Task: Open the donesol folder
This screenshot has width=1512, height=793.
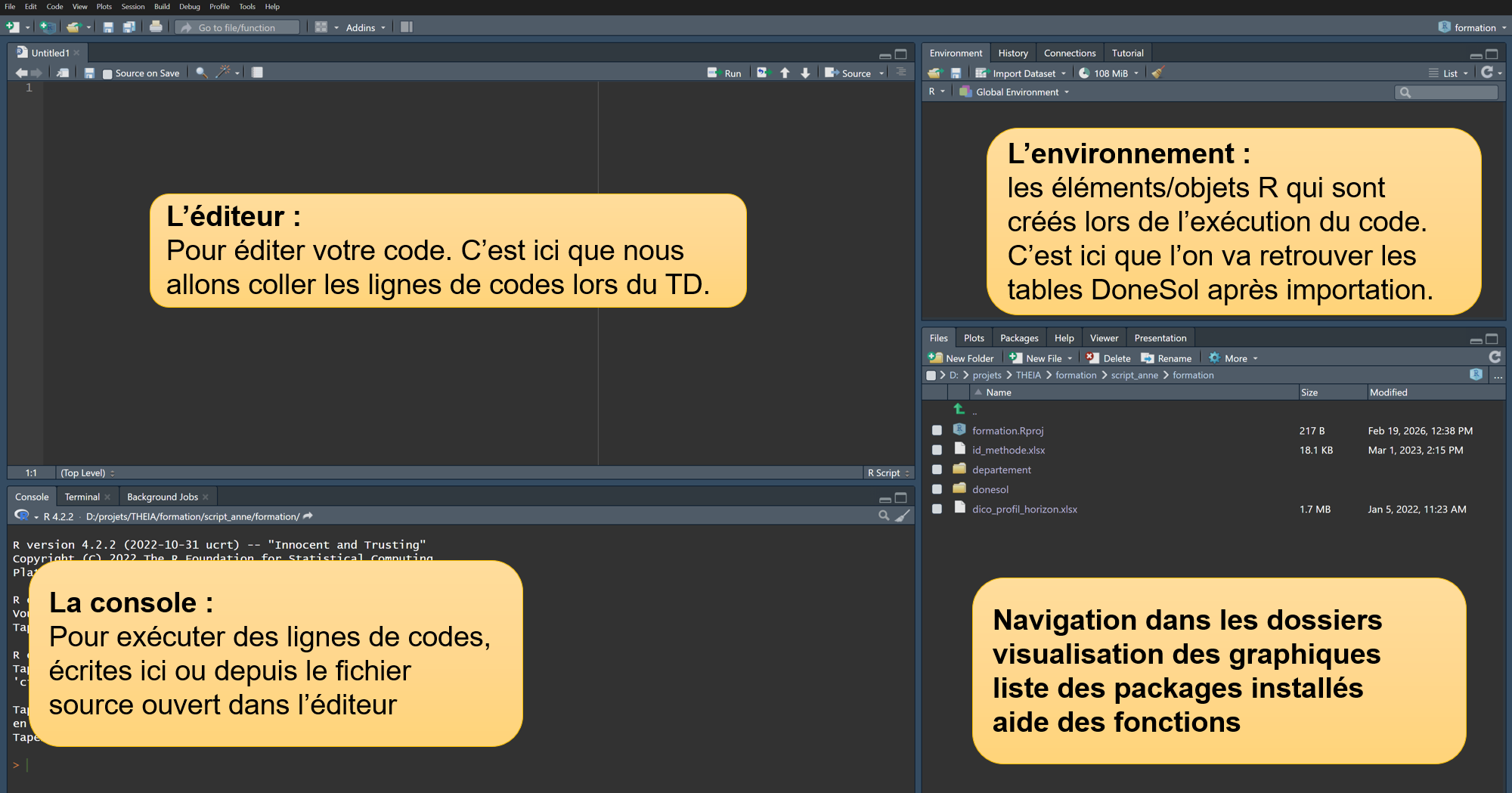Action: point(990,489)
